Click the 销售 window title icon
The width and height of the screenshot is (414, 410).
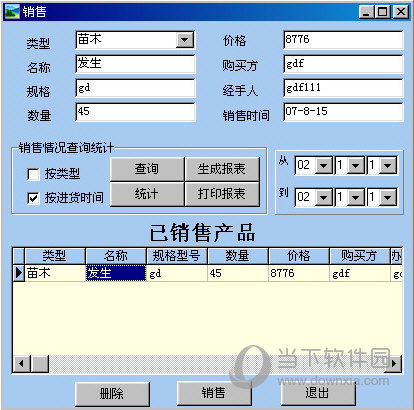[x=12, y=12]
